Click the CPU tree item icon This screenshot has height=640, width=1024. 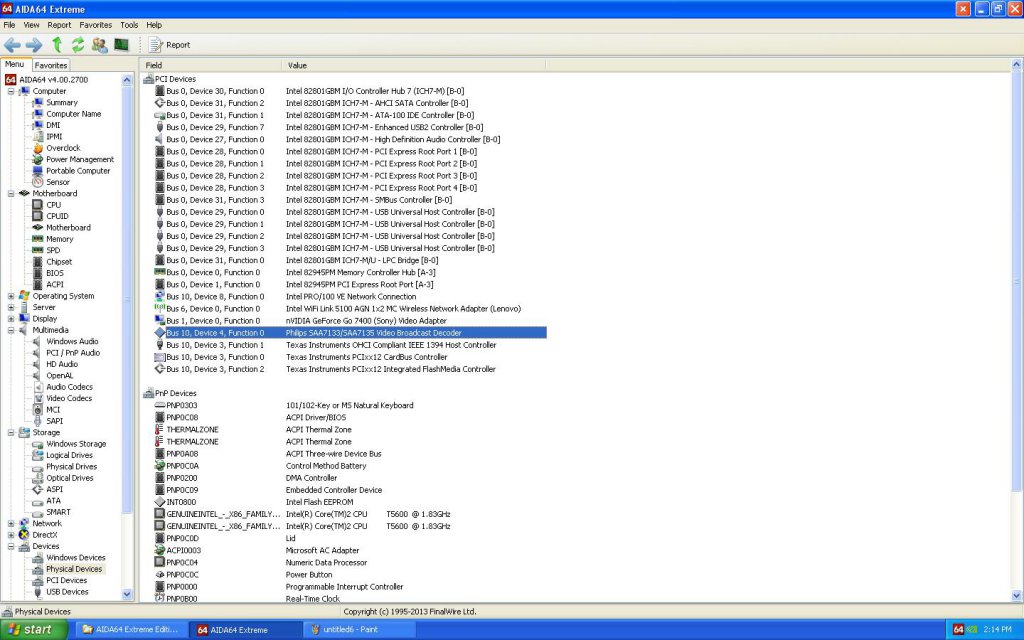click(x=37, y=205)
